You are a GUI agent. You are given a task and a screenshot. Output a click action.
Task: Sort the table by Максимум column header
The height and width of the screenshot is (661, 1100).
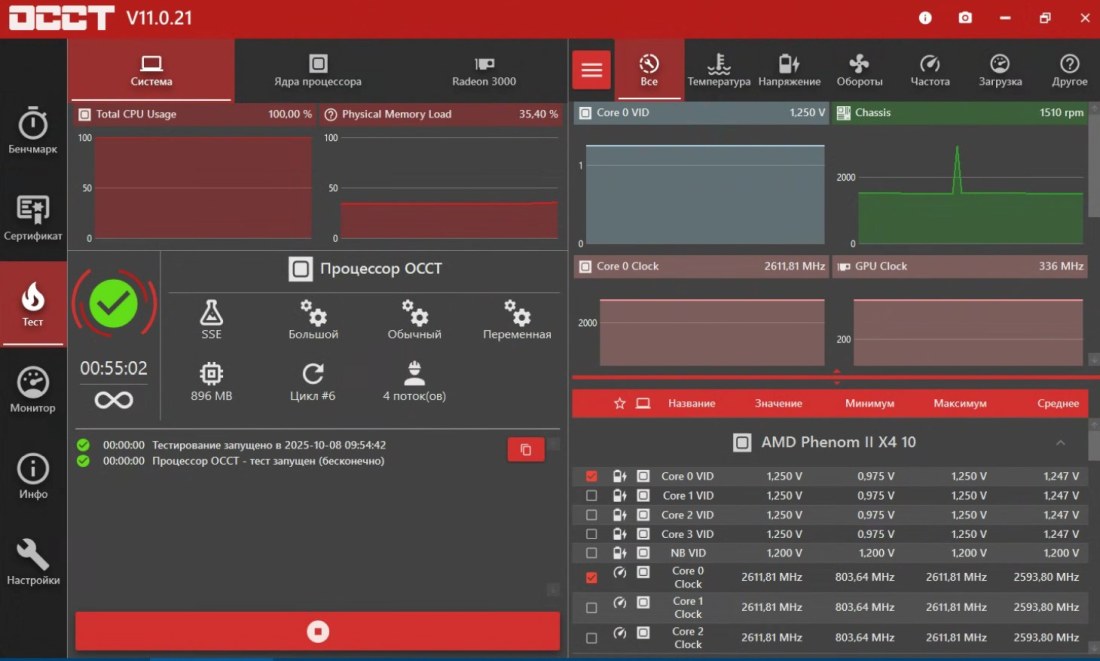point(960,403)
